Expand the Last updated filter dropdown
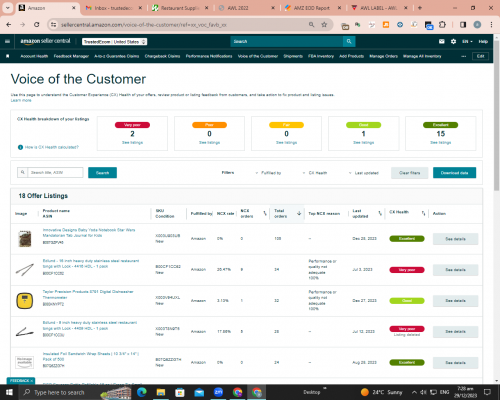This screenshot has width=500, height=400. (x=364, y=173)
